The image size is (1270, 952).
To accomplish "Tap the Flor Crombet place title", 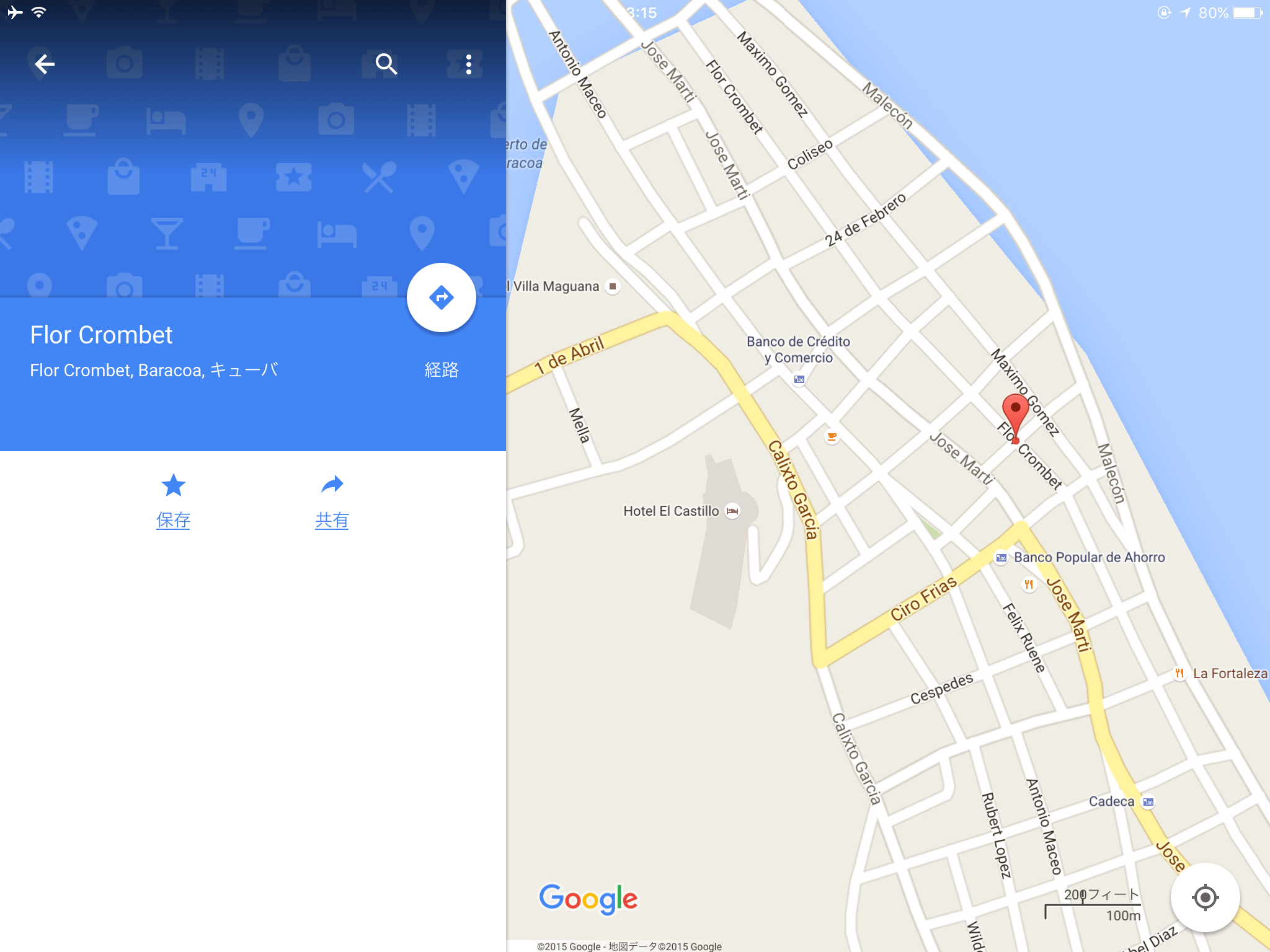I will pos(101,335).
